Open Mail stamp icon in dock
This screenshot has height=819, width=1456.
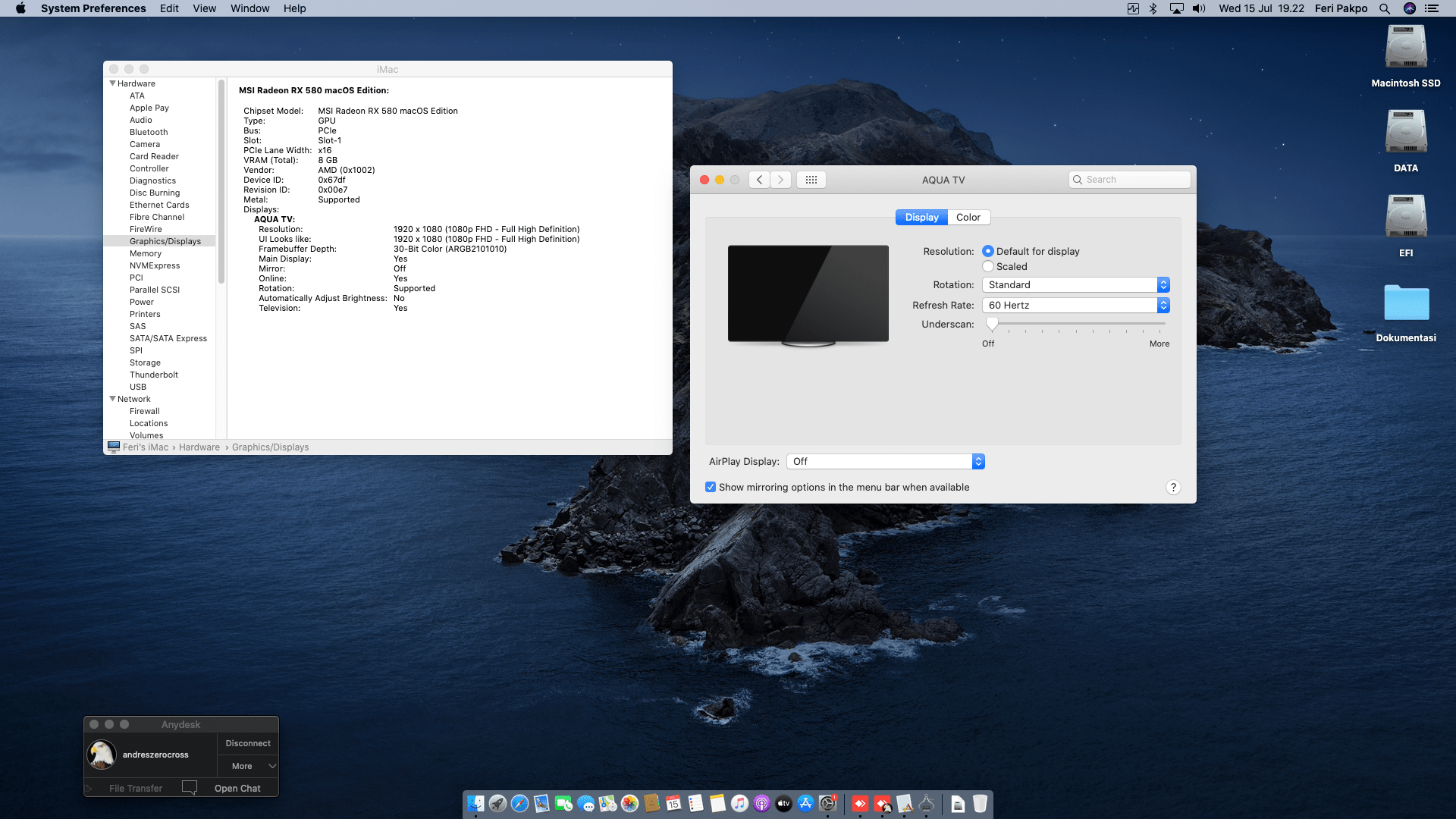(541, 804)
